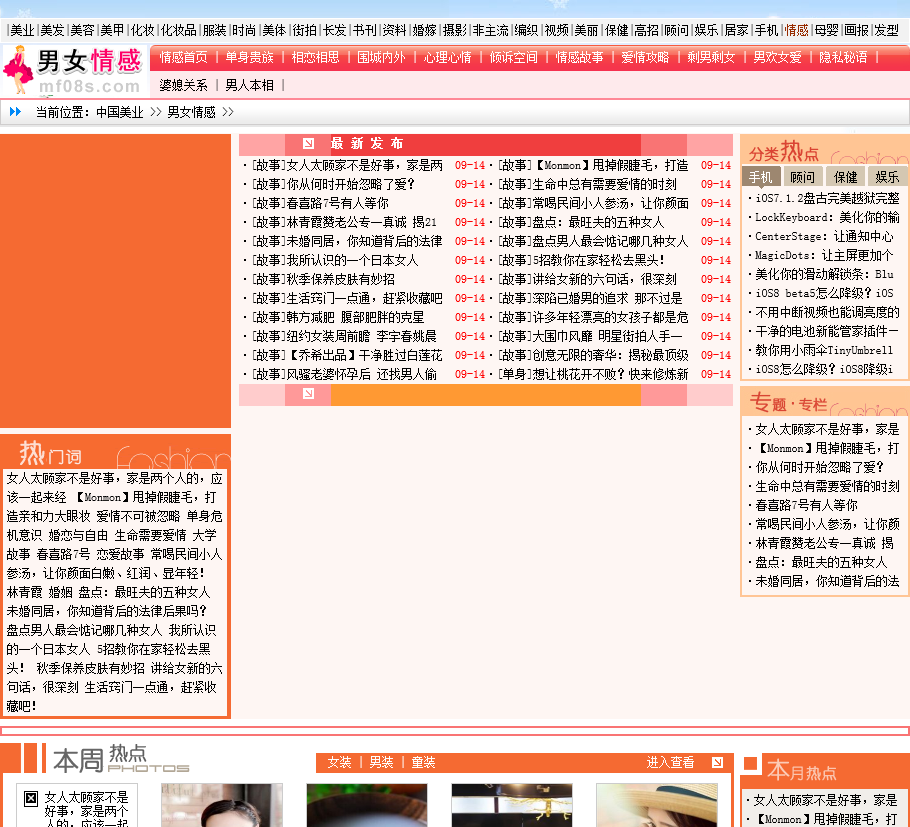Click hot keyword 生命需要爱情
Image resolution: width=910 pixels, height=827 pixels.
coord(150,535)
